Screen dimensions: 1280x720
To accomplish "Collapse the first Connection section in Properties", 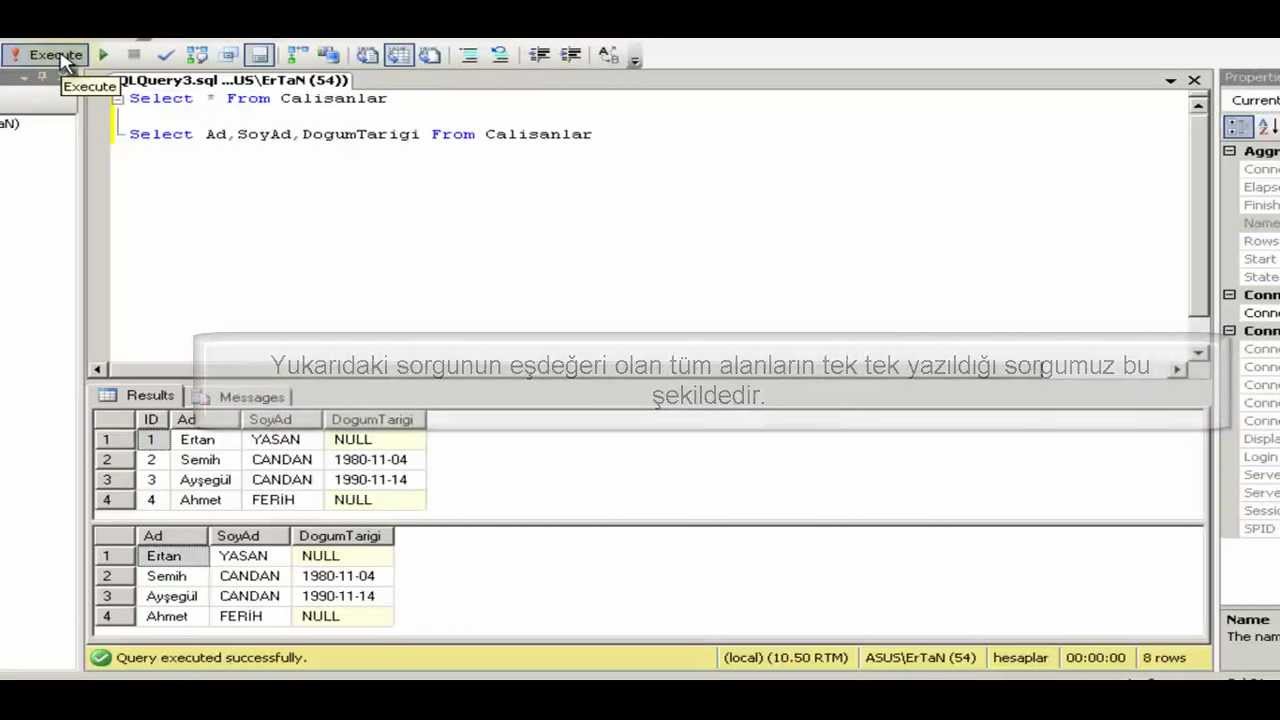I will [1230, 295].
